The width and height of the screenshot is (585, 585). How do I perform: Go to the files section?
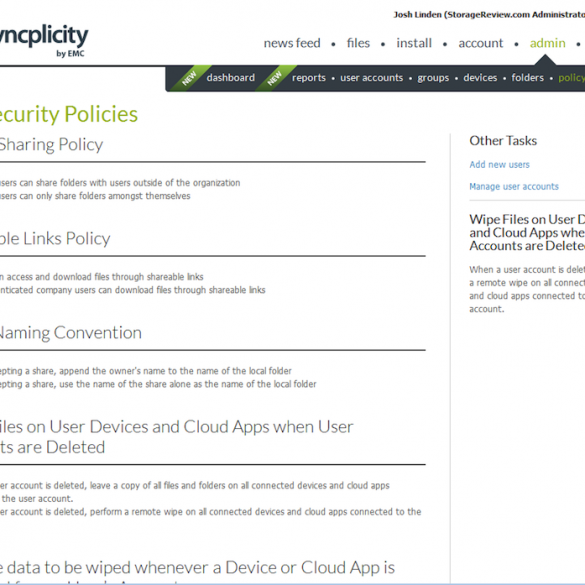[358, 43]
